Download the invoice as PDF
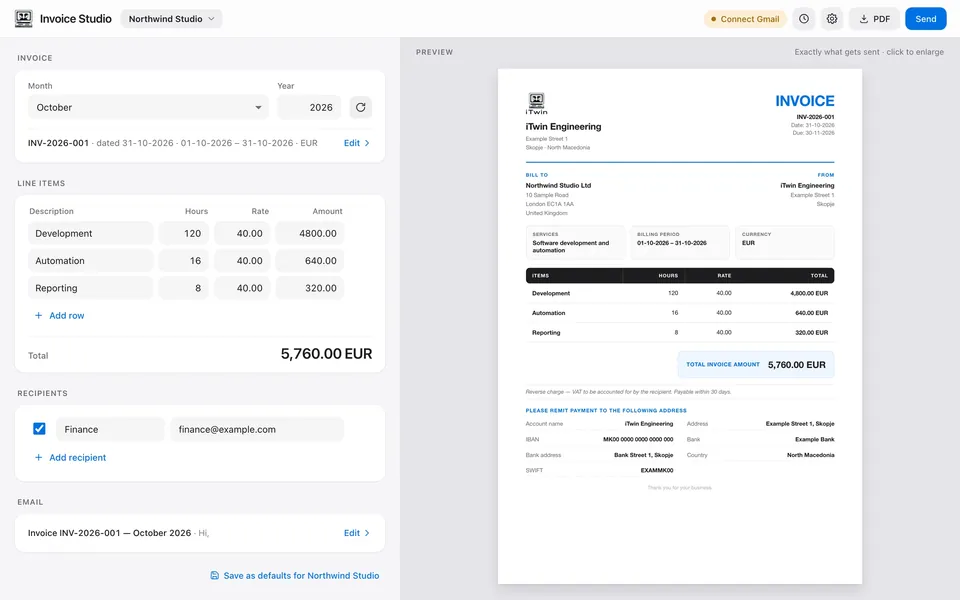Image resolution: width=960 pixels, height=600 pixels. click(x=874, y=19)
